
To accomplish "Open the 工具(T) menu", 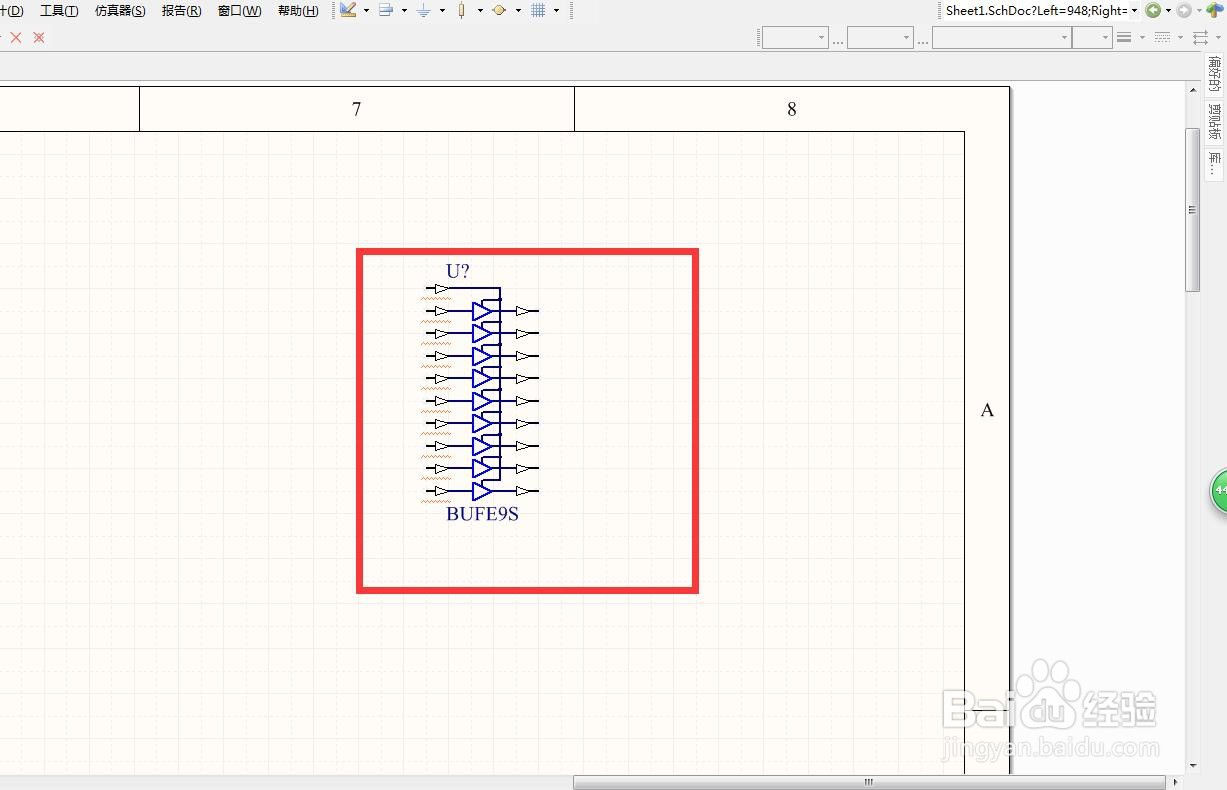I will click(58, 11).
